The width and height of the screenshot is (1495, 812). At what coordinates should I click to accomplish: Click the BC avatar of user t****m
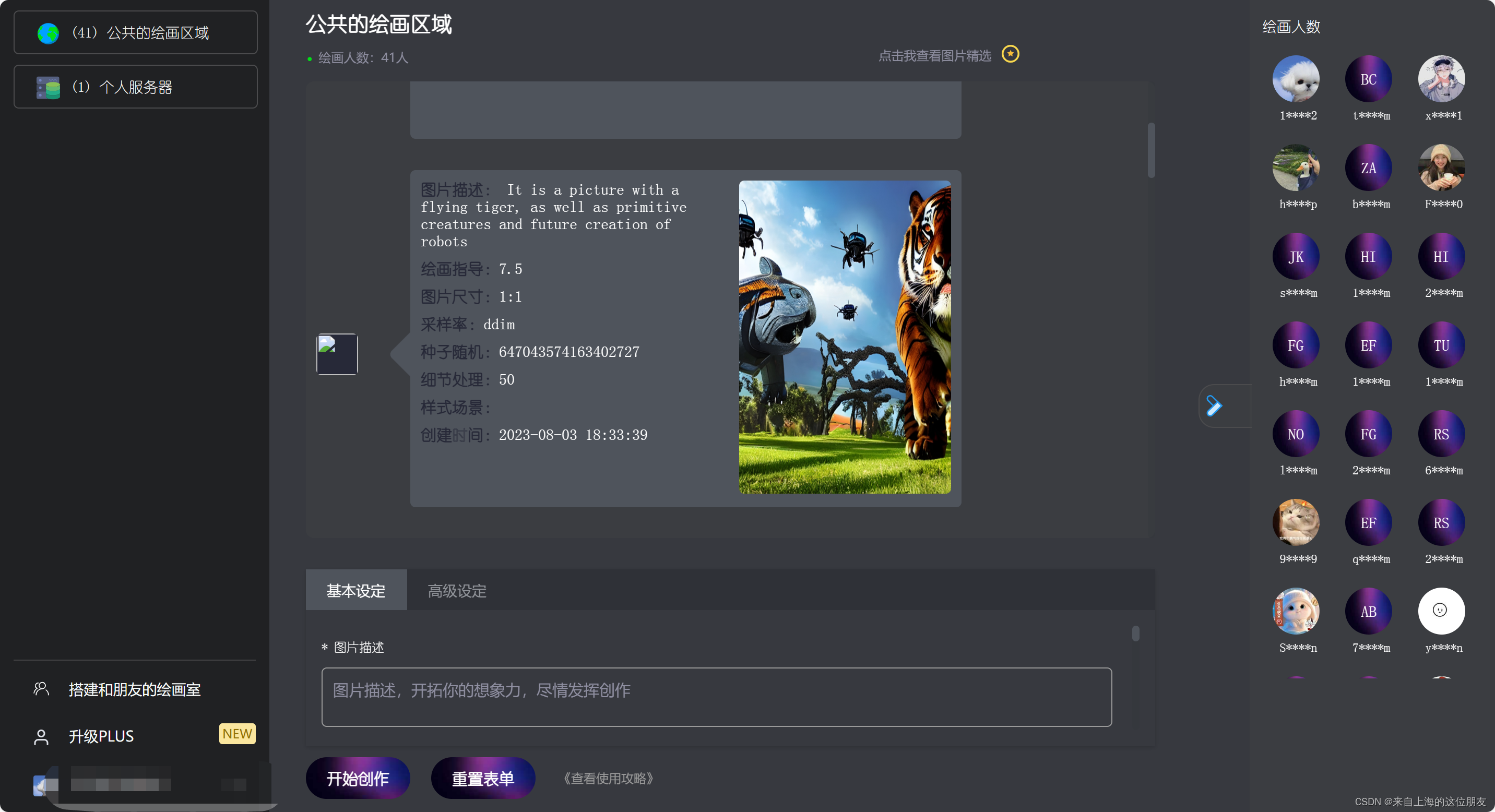[1369, 78]
